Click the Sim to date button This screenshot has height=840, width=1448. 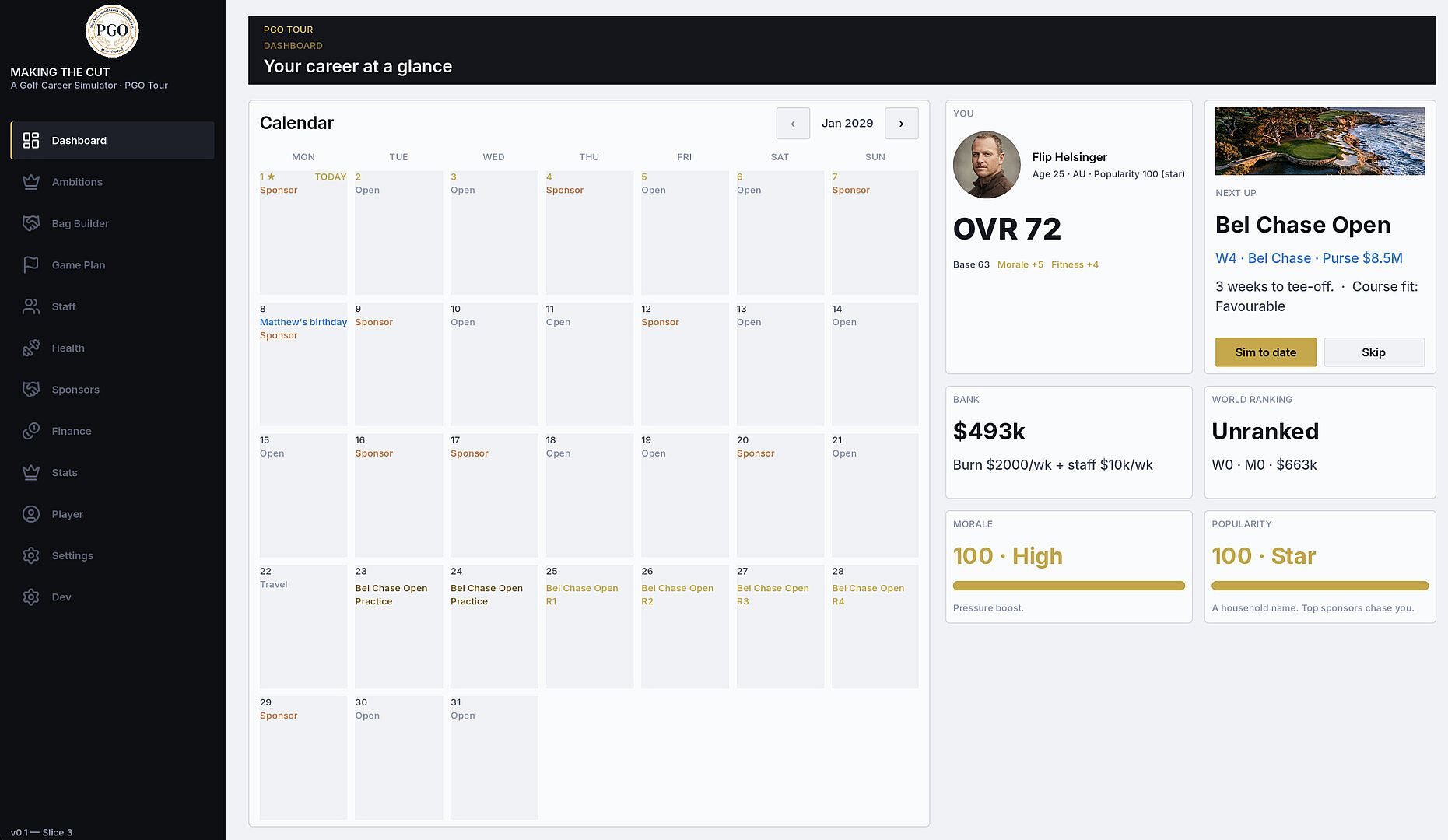click(x=1266, y=352)
